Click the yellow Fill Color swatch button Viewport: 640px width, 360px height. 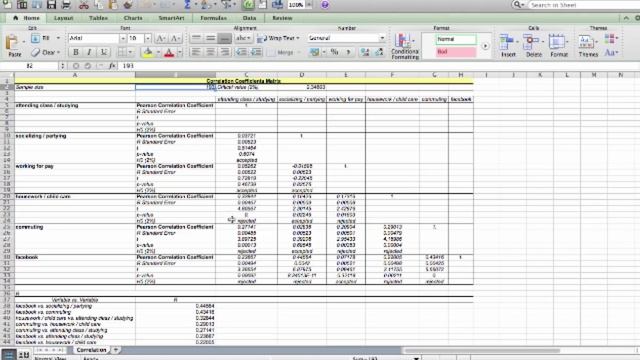pos(148,52)
